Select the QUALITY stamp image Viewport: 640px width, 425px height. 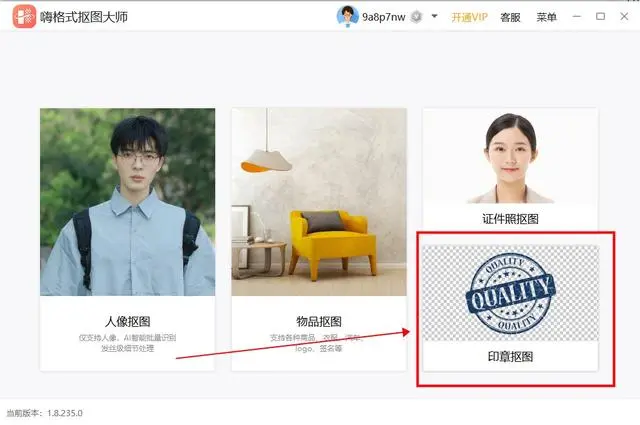click(x=510, y=293)
